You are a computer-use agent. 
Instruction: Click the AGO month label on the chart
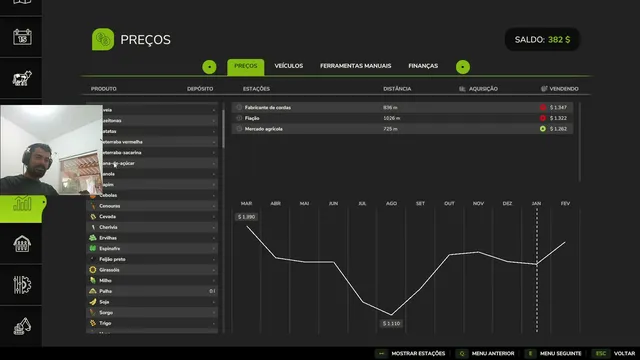pos(391,203)
